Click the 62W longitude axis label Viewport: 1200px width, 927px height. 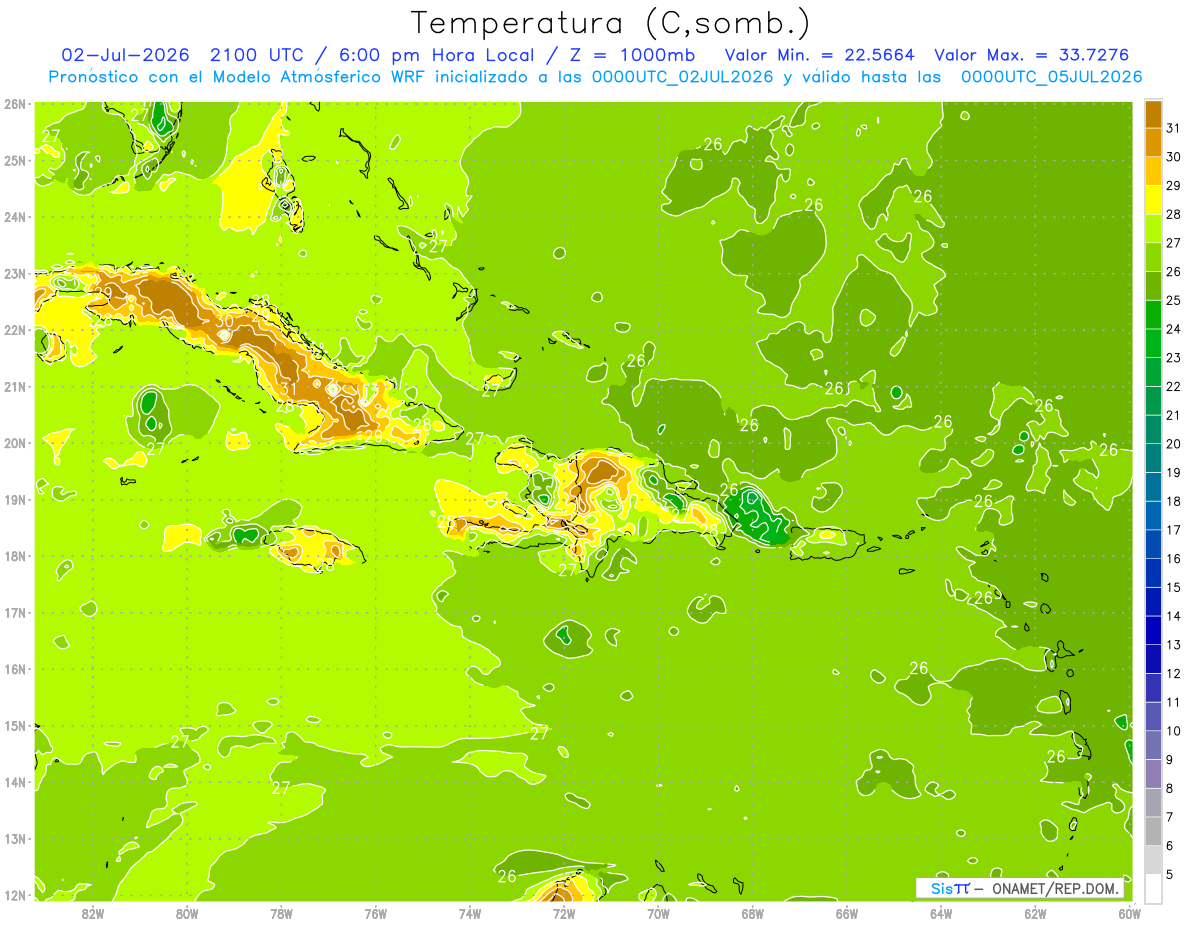(1035, 913)
